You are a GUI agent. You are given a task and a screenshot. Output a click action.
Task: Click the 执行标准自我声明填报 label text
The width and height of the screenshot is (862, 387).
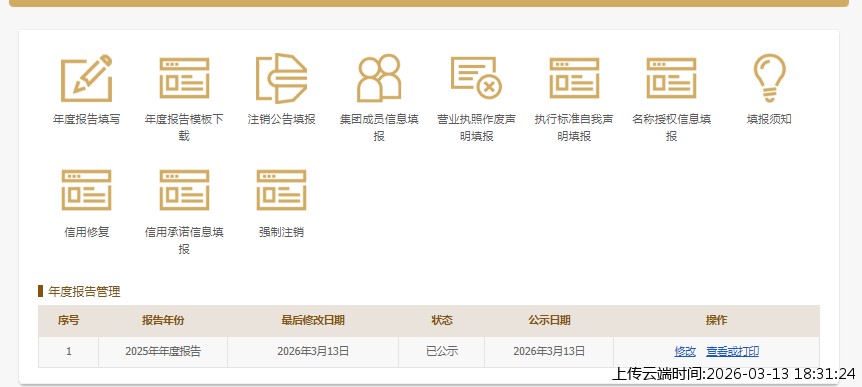[x=574, y=128]
